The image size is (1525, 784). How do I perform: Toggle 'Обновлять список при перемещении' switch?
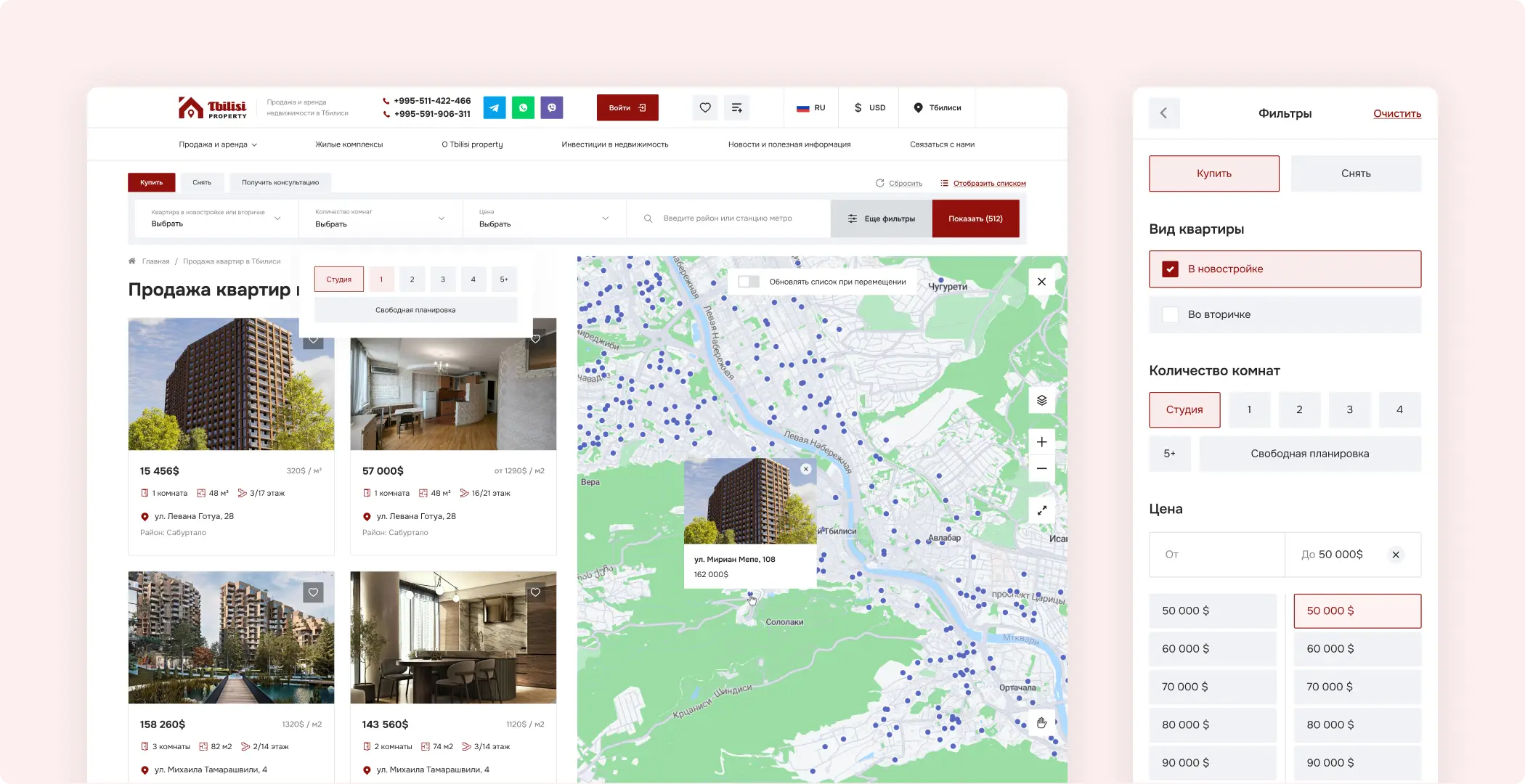749,282
